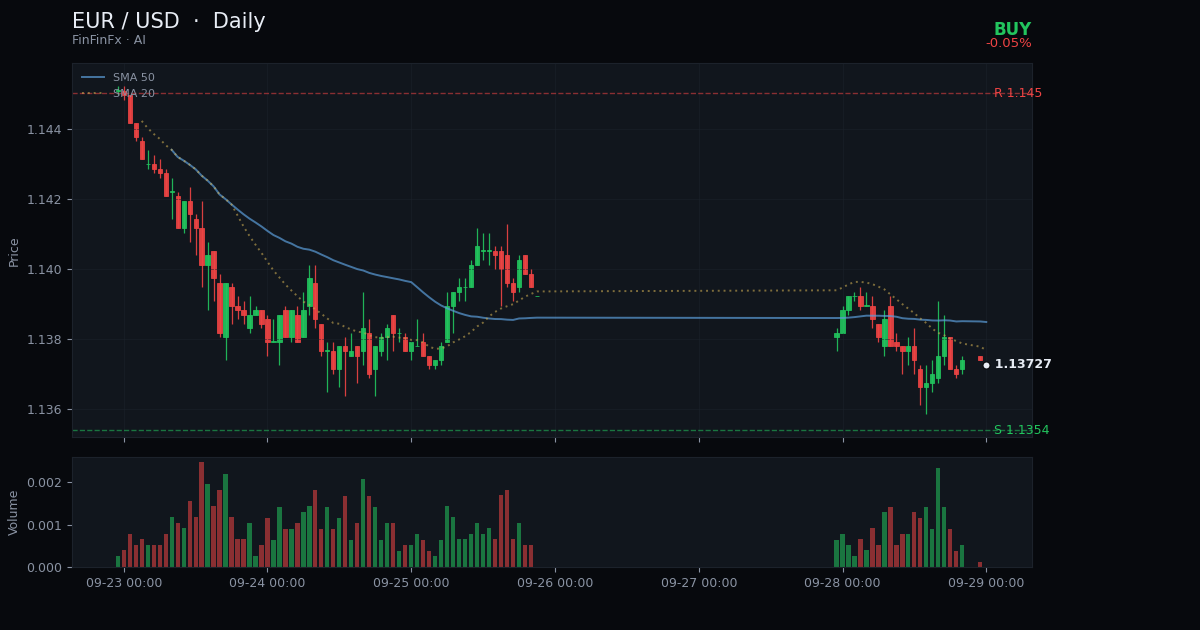Viewport: 1200px width, 630px height.
Task: Click the 09-25 00:00 date label
Action: click(411, 583)
